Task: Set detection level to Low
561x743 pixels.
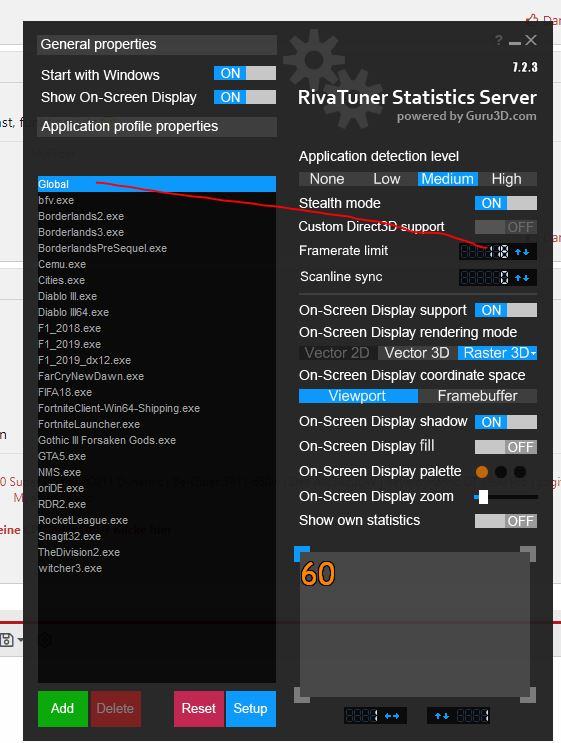Action: click(x=387, y=179)
